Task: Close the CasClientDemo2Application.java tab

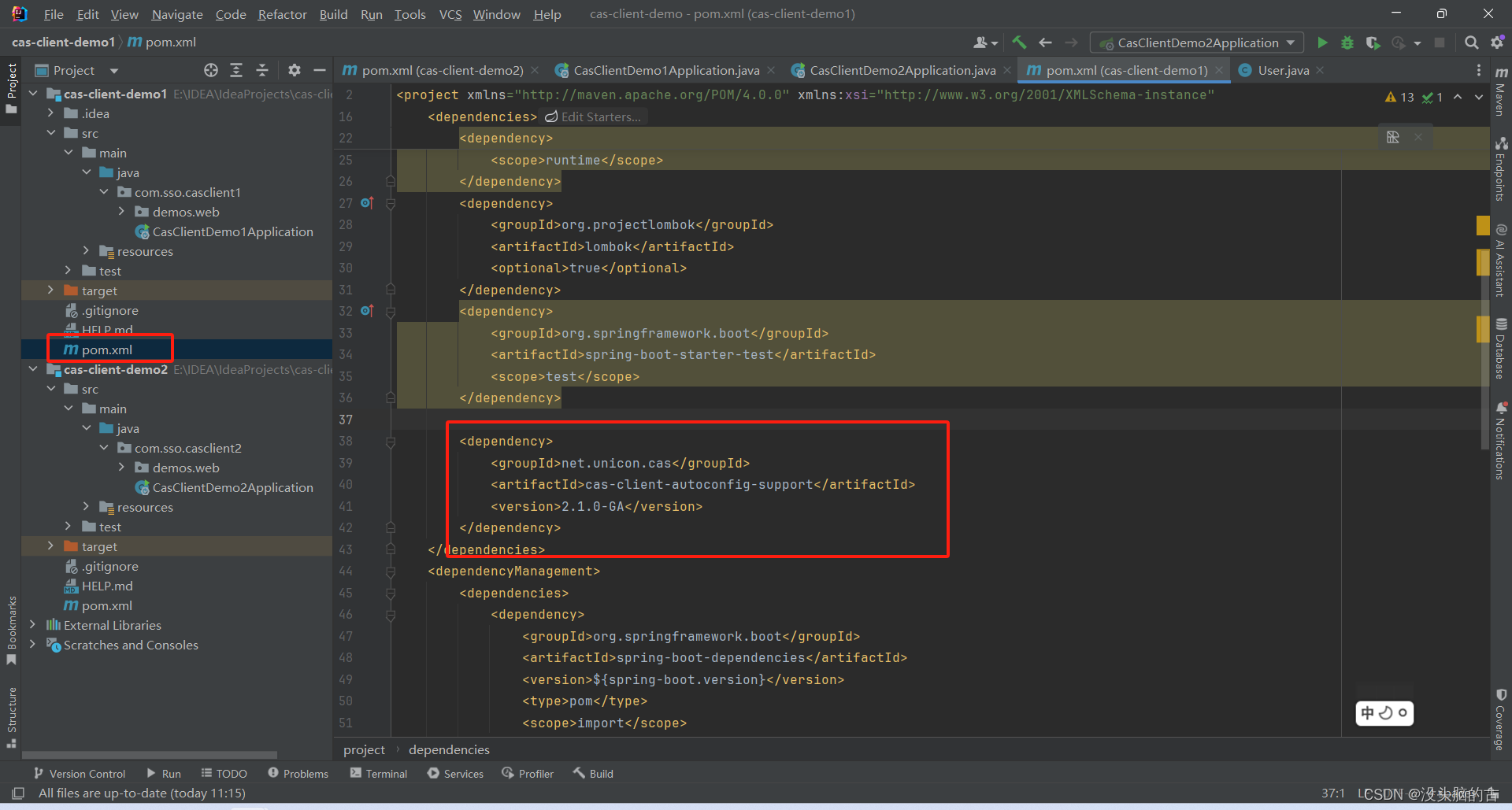Action: (x=1006, y=70)
